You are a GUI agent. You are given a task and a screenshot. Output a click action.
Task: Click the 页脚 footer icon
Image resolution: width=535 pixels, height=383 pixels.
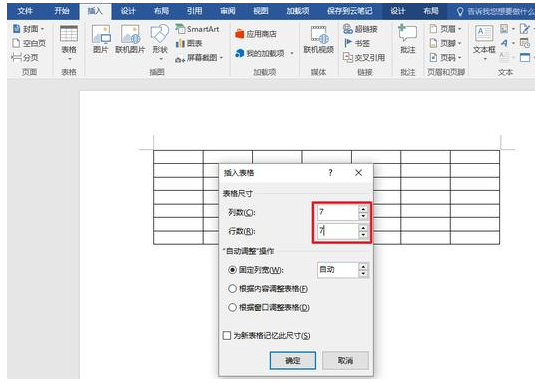[433, 43]
